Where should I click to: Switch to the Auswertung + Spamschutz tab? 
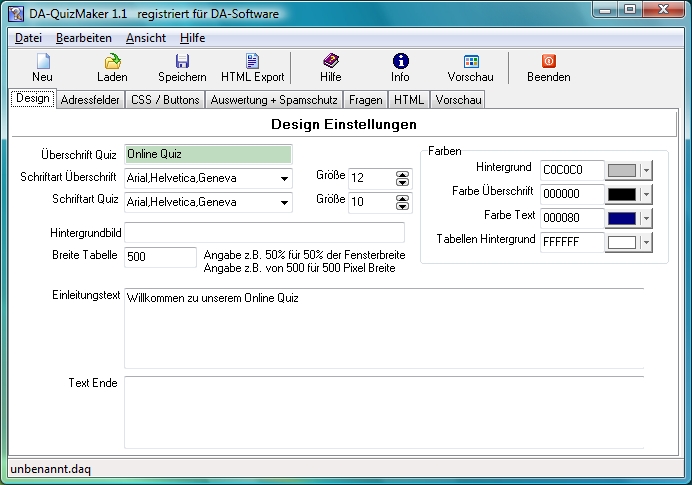click(274, 100)
